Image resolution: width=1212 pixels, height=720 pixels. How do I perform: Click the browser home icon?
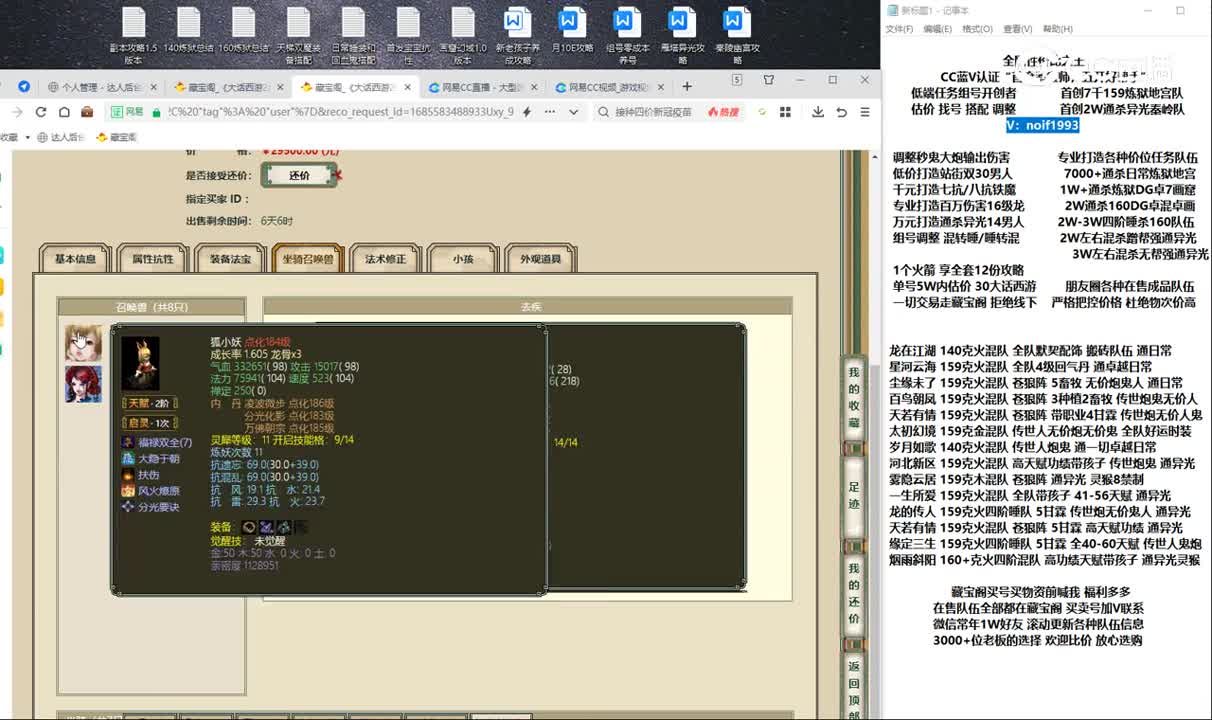[x=64, y=112]
